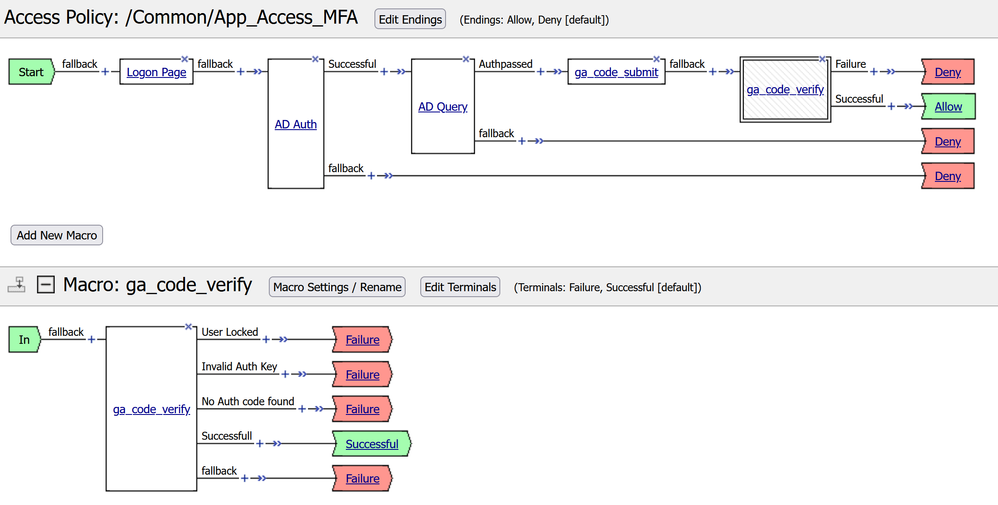Add item on No Auth code found branch
This screenshot has width=998, height=505.
click(302, 409)
